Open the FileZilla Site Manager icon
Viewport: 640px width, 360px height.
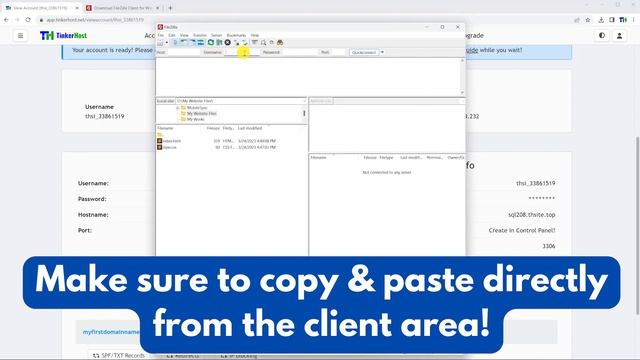point(160,42)
